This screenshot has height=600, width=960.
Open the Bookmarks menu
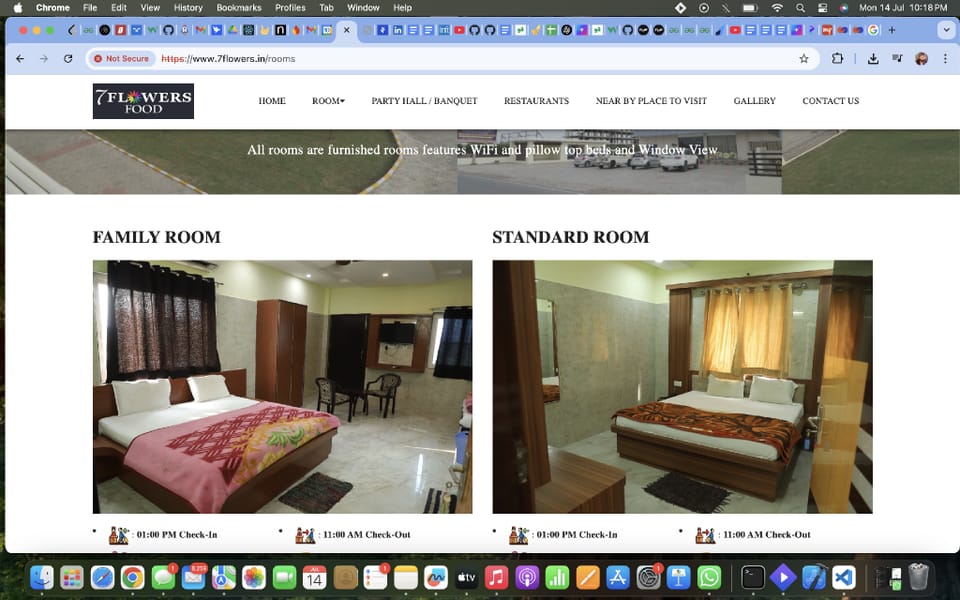click(x=239, y=8)
